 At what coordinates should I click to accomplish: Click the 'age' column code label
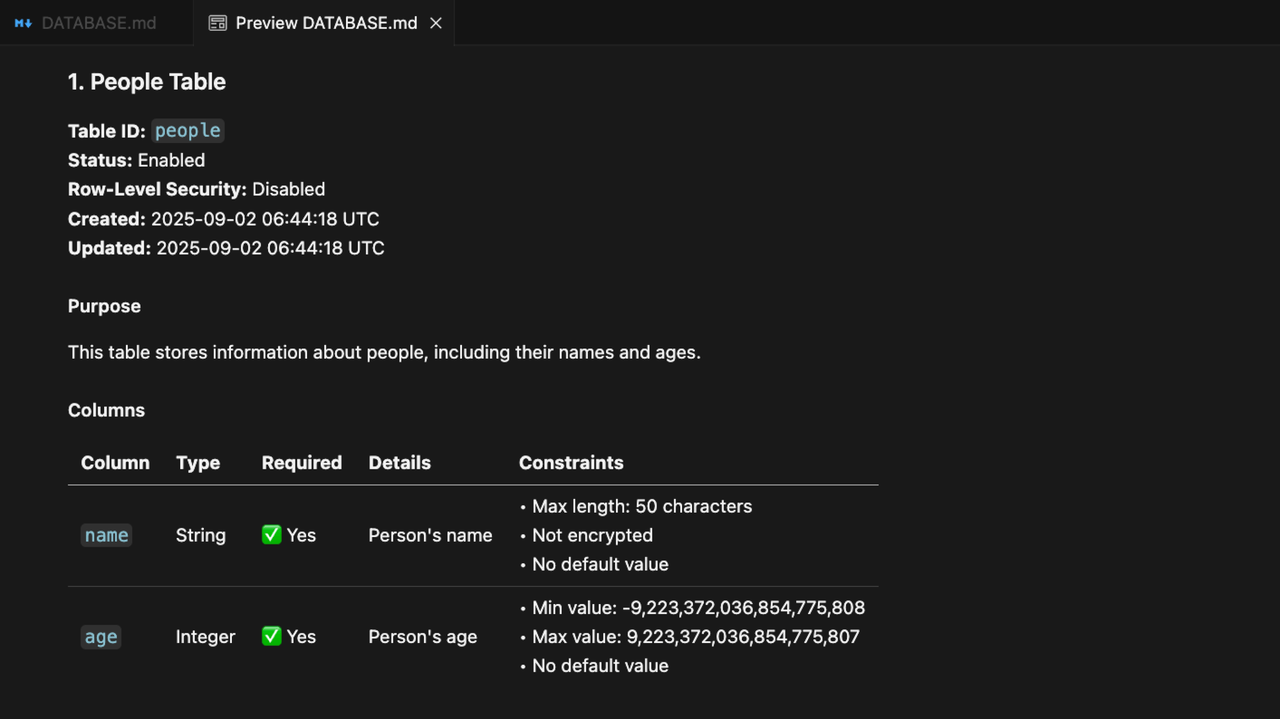(101, 637)
